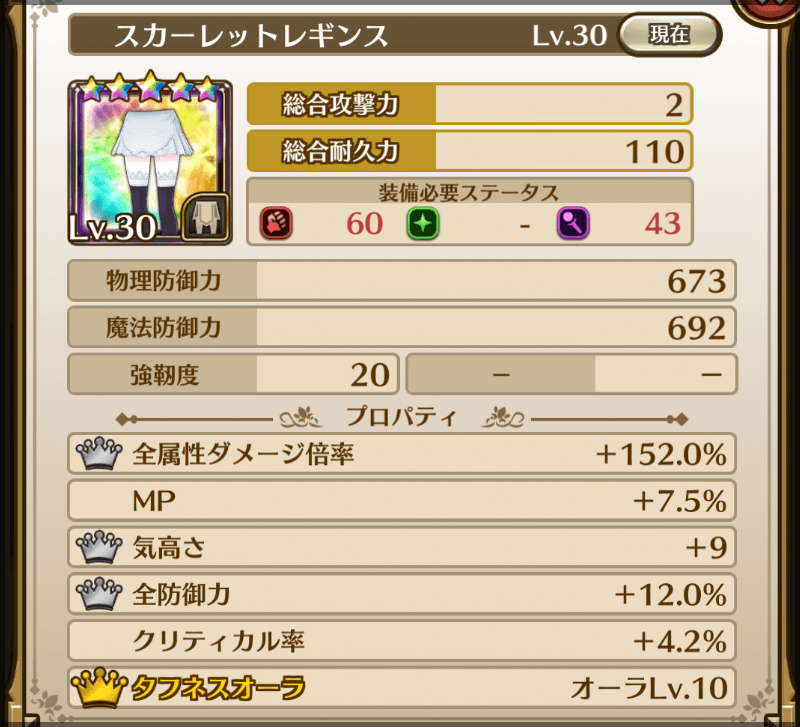Tap the leg armor type icon

[205, 217]
